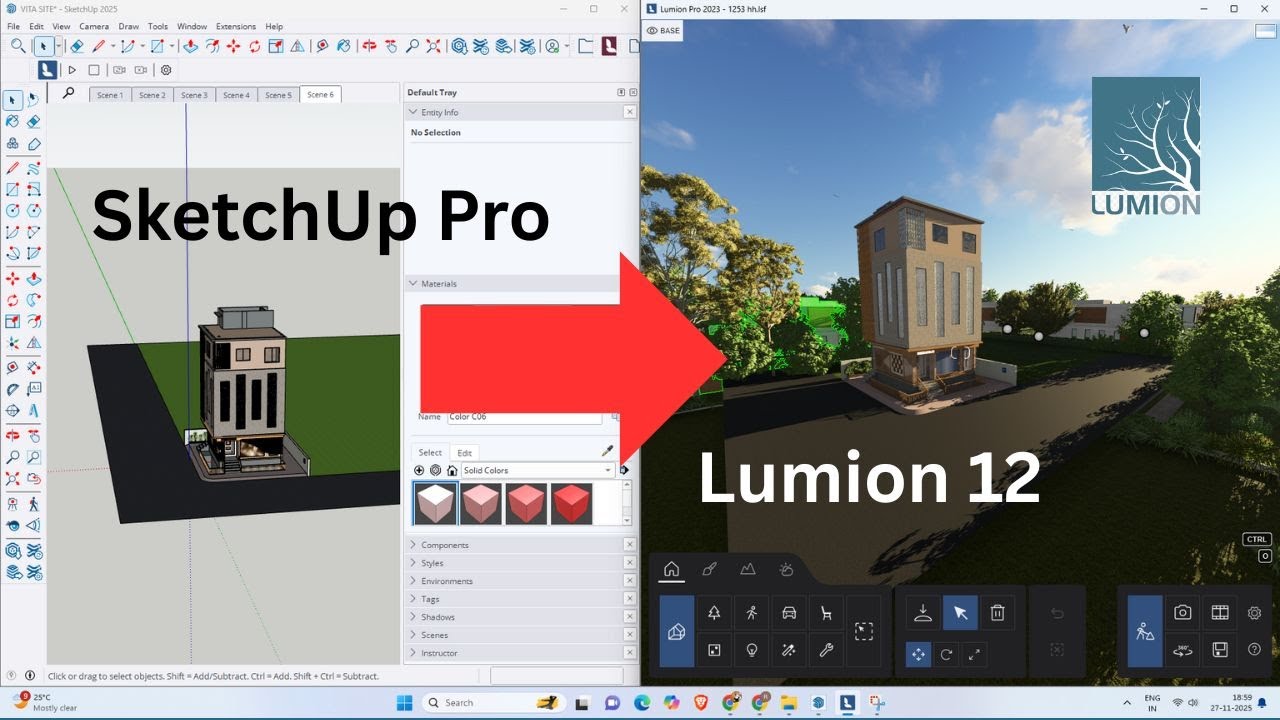Screen dimensions: 1280x720
Task: Open Lumion transport car category
Action: [x=789, y=613]
